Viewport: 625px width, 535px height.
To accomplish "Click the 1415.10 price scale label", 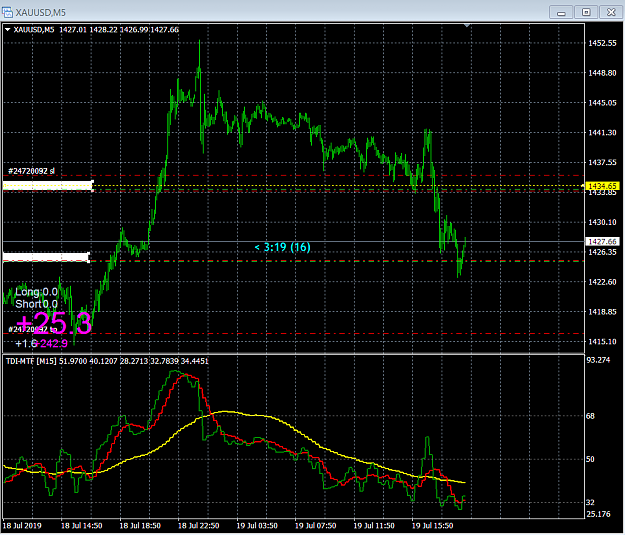I will (x=602, y=342).
